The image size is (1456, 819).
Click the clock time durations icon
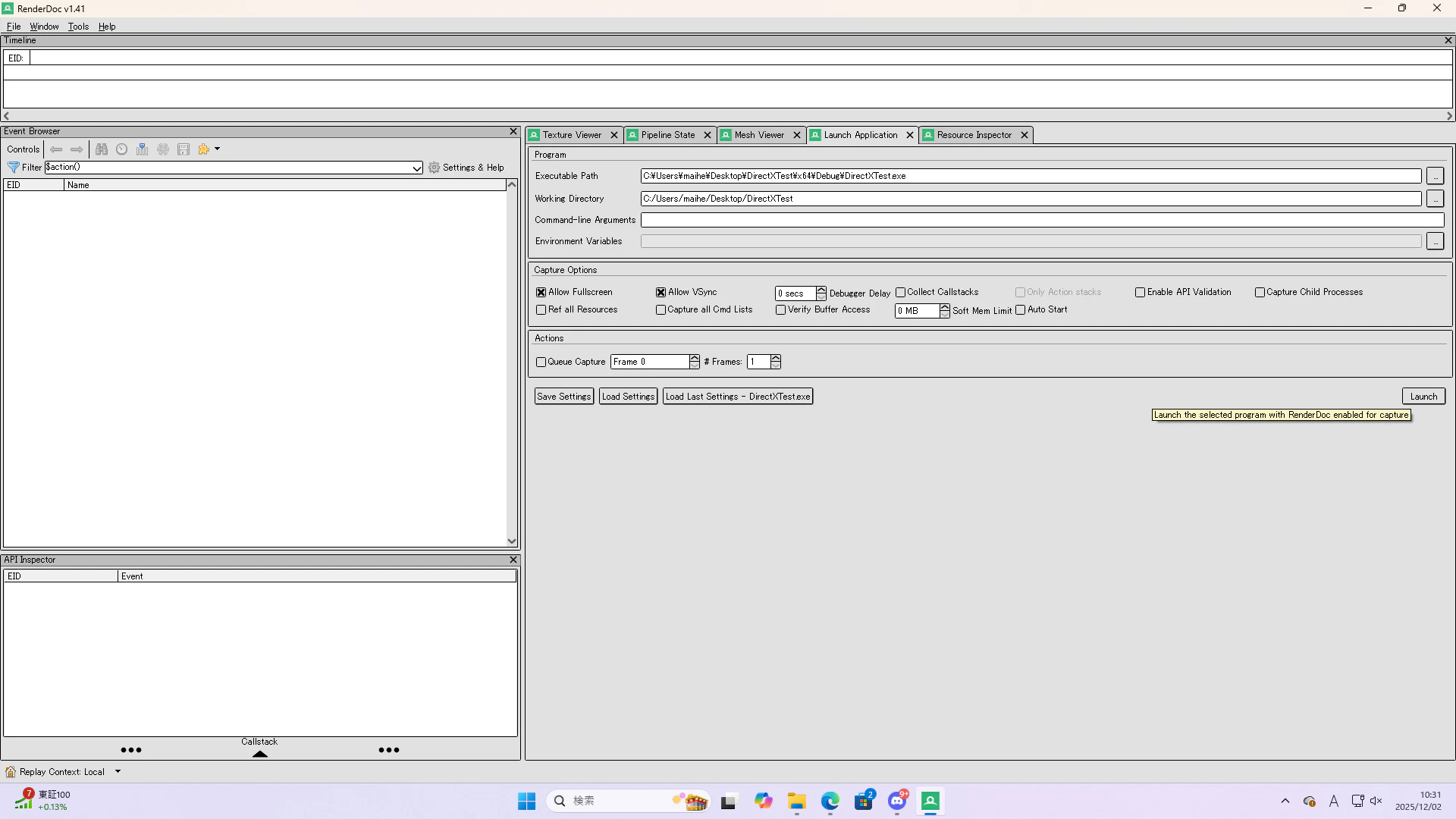tap(121, 149)
